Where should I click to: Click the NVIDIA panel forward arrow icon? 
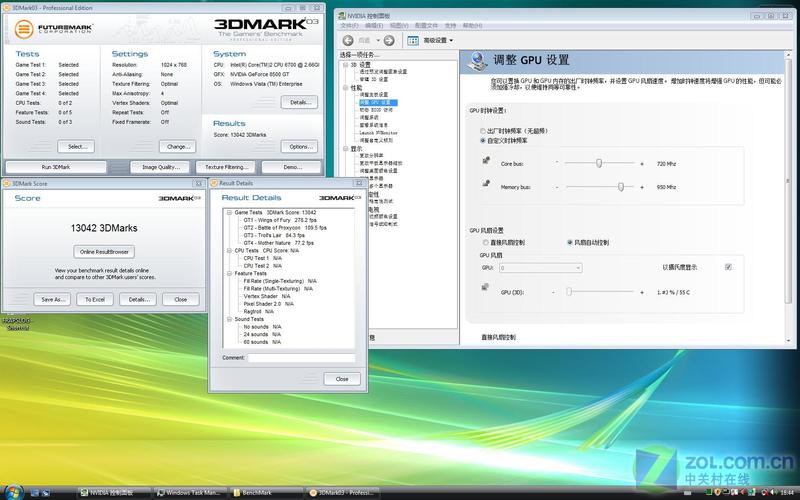(389, 40)
